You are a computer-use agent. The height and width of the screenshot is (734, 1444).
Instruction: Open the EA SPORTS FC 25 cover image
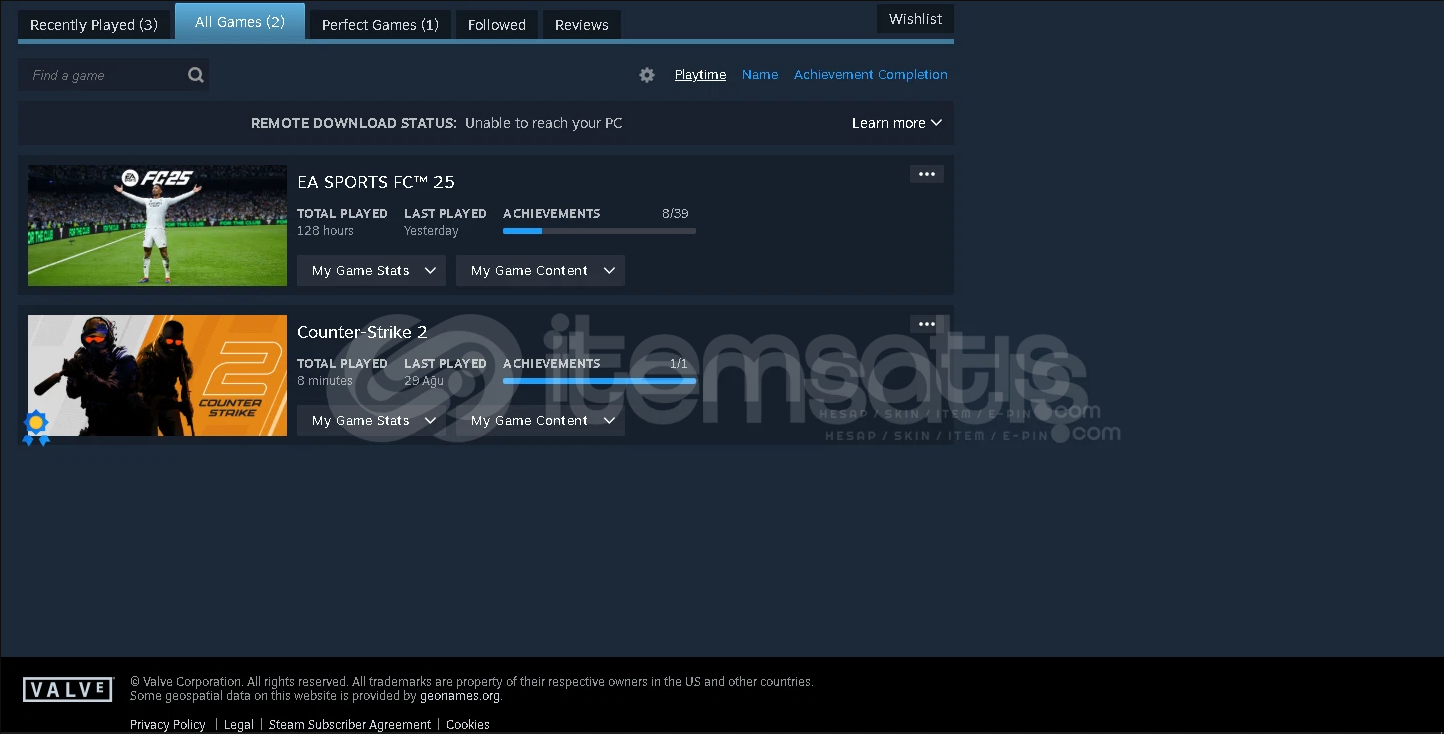[x=157, y=225]
